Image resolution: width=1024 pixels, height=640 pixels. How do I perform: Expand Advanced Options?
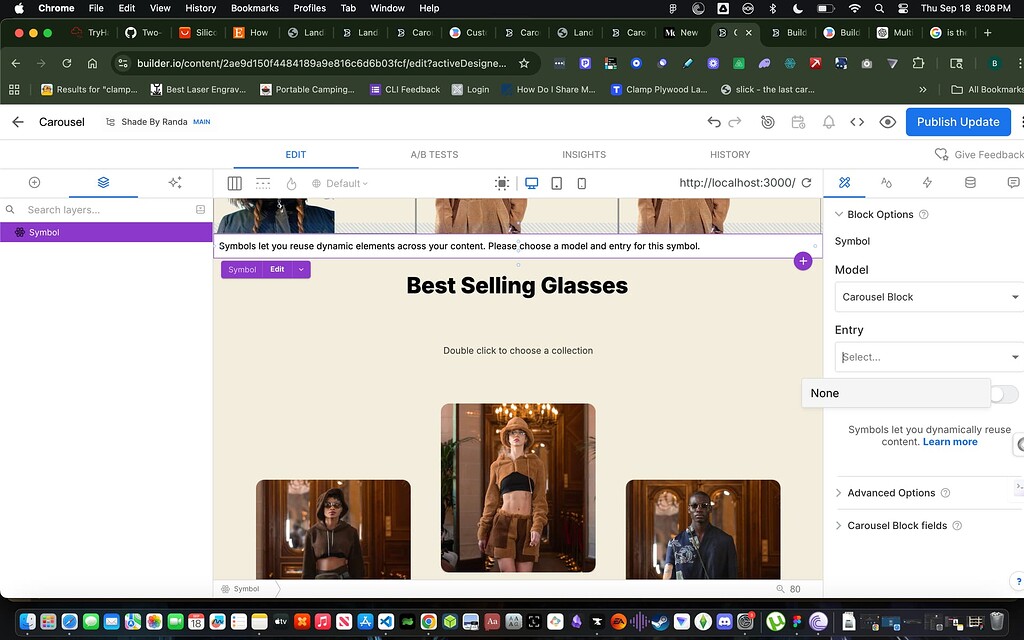pos(892,493)
